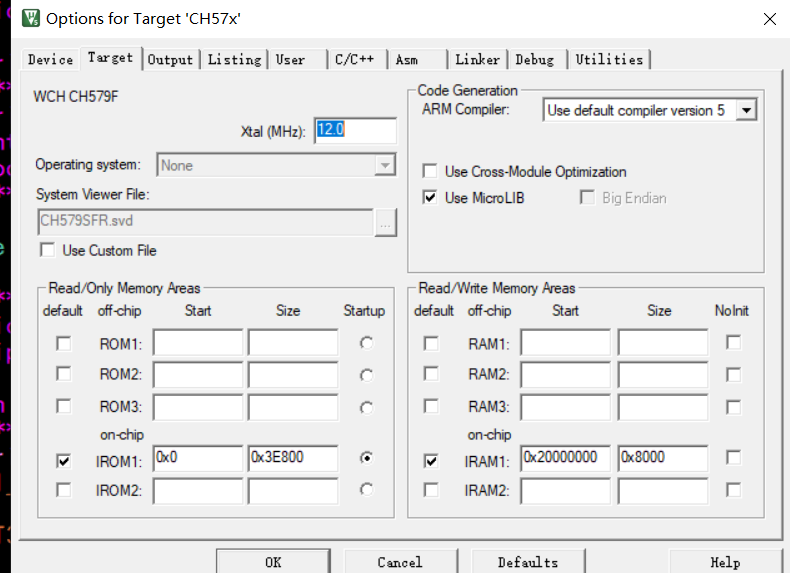Open the C/C++ tab
790x573 pixels.
(355, 60)
